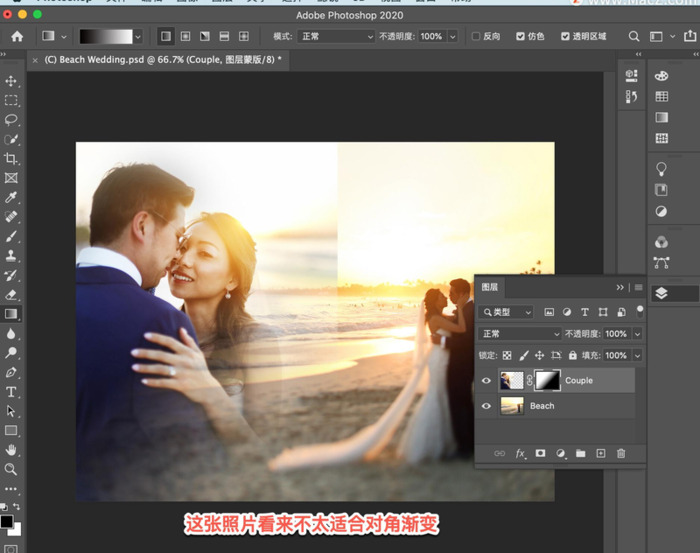
Task: Select the Crop tool
Action: coord(11,159)
